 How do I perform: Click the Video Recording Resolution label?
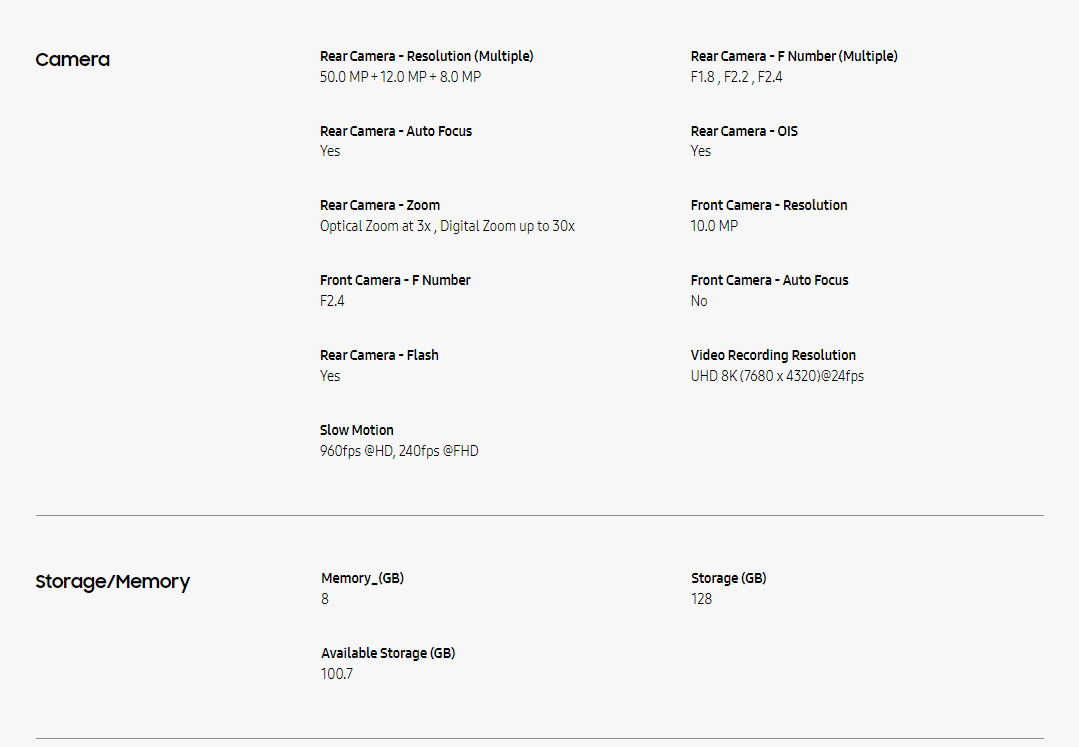coord(773,355)
